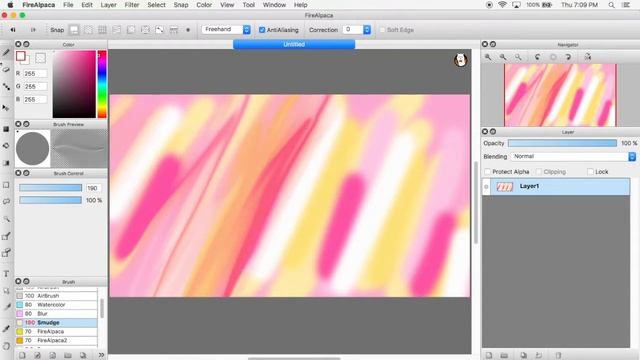Select the Eraser tool

(6, 69)
